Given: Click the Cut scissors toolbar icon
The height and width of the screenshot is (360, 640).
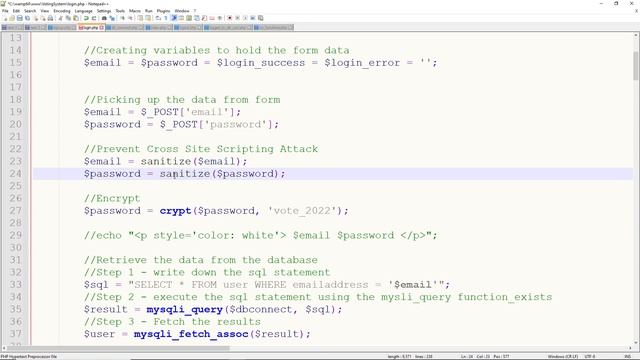Looking at the screenshot, I should tap(60, 18).
